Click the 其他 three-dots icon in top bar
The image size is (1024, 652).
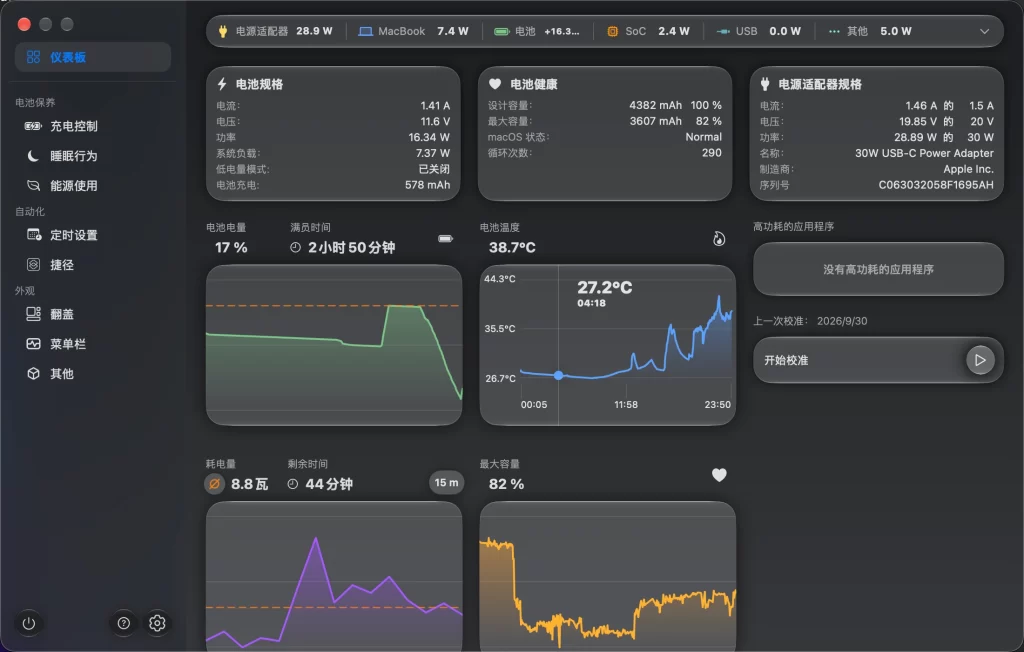[x=834, y=31]
